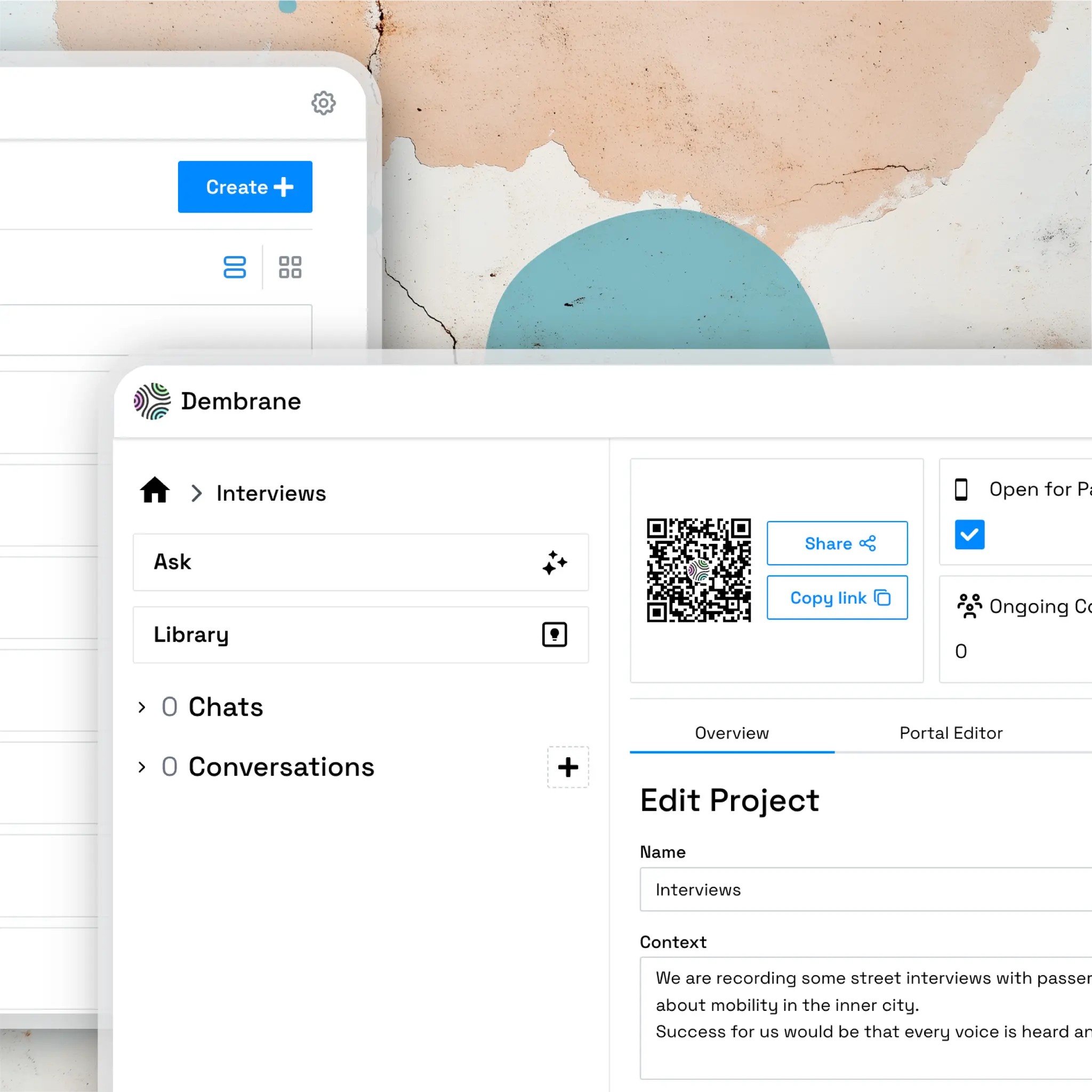Click the phone icon beside Open for
This screenshot has width=1092, height=1092.
(961, 489)
